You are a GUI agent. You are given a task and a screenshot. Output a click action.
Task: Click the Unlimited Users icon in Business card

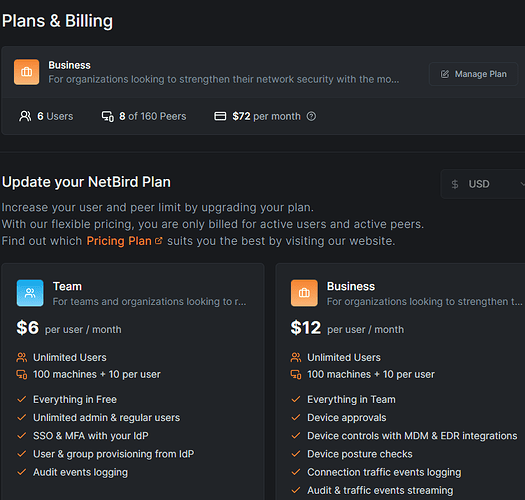[x=296, y=357]
